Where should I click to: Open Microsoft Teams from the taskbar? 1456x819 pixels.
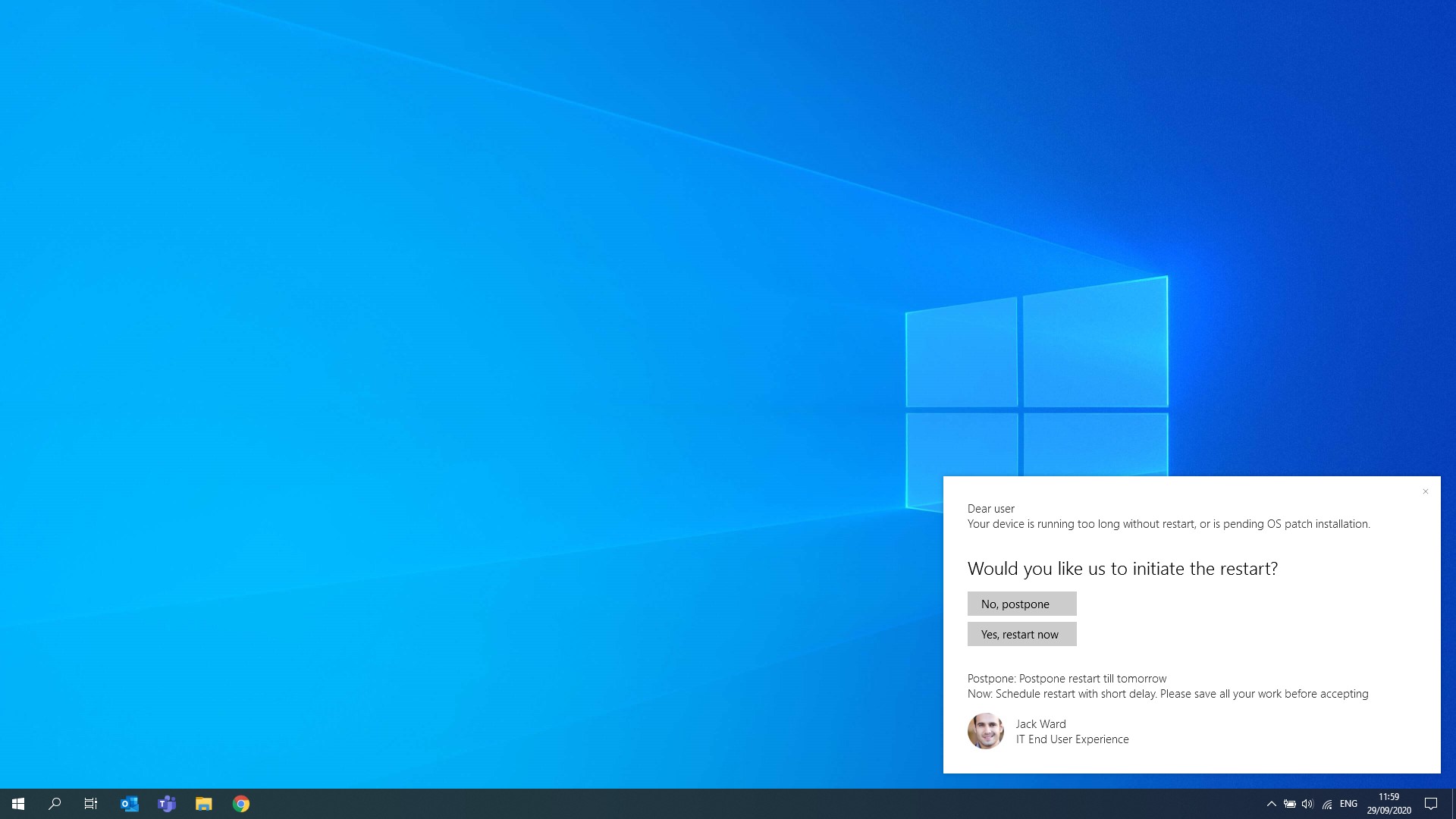(166, 804)
